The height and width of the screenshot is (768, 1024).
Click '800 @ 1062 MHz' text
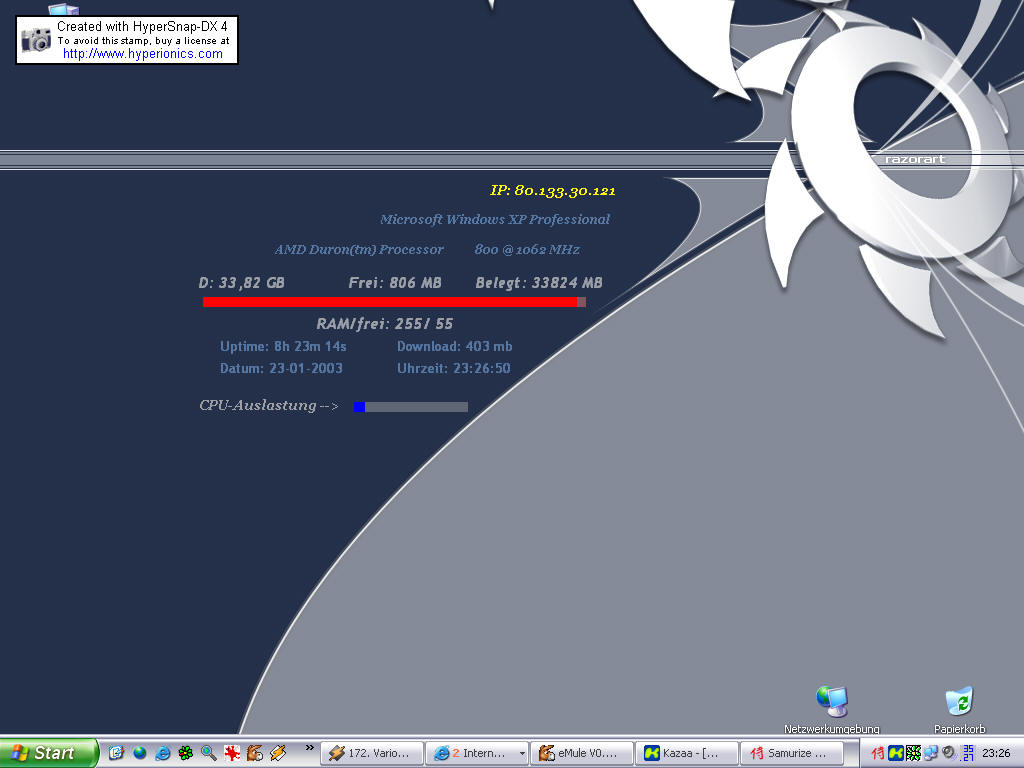[527, 249]
